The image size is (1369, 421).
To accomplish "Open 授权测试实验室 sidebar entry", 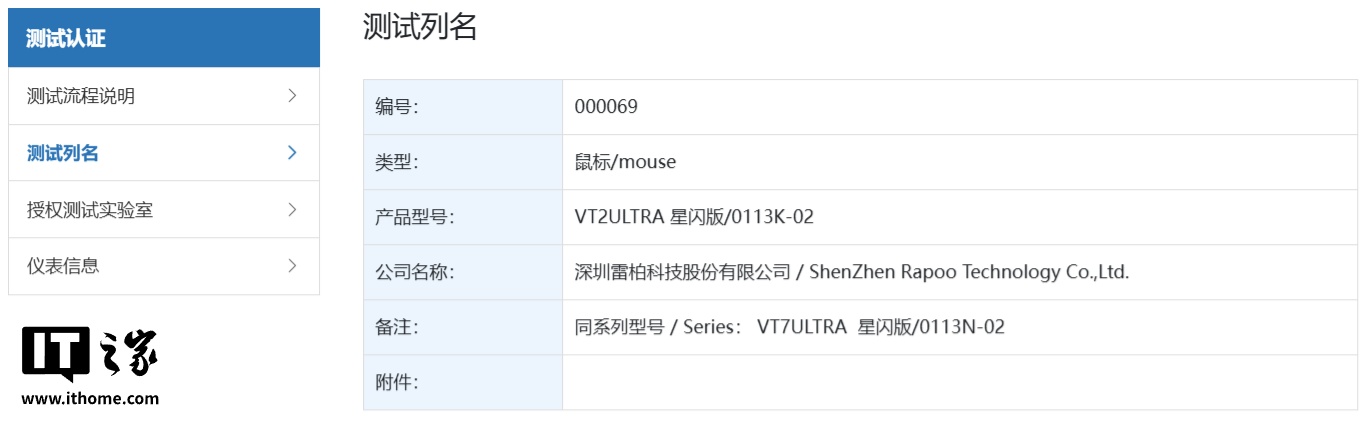I will pos(164,210).
